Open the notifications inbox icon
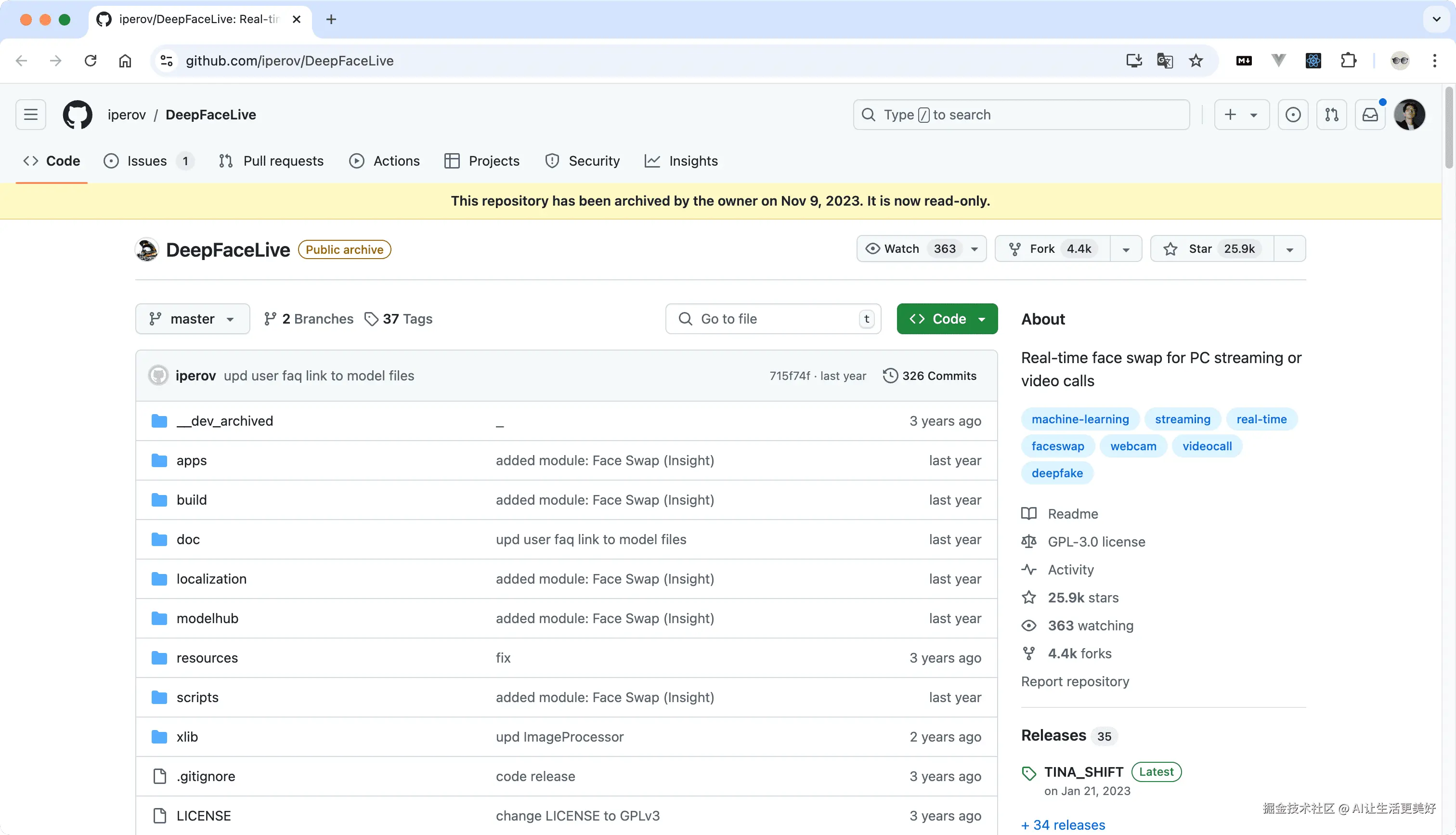Viewport: 1456px width, 835px height. point(1370,114)
